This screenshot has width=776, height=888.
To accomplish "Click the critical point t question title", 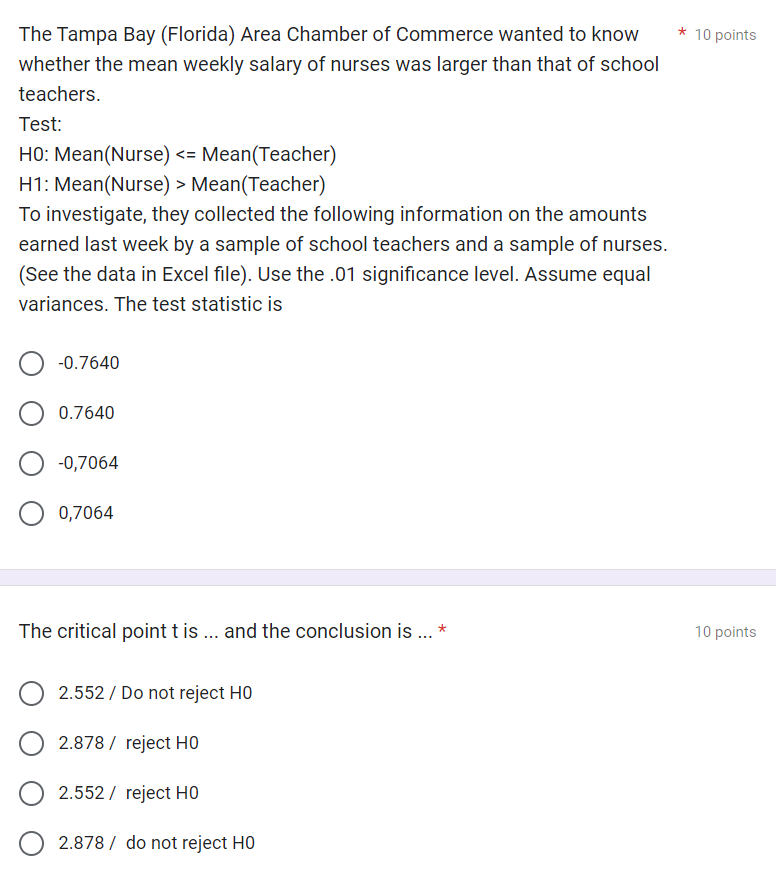I will point(225,631).
